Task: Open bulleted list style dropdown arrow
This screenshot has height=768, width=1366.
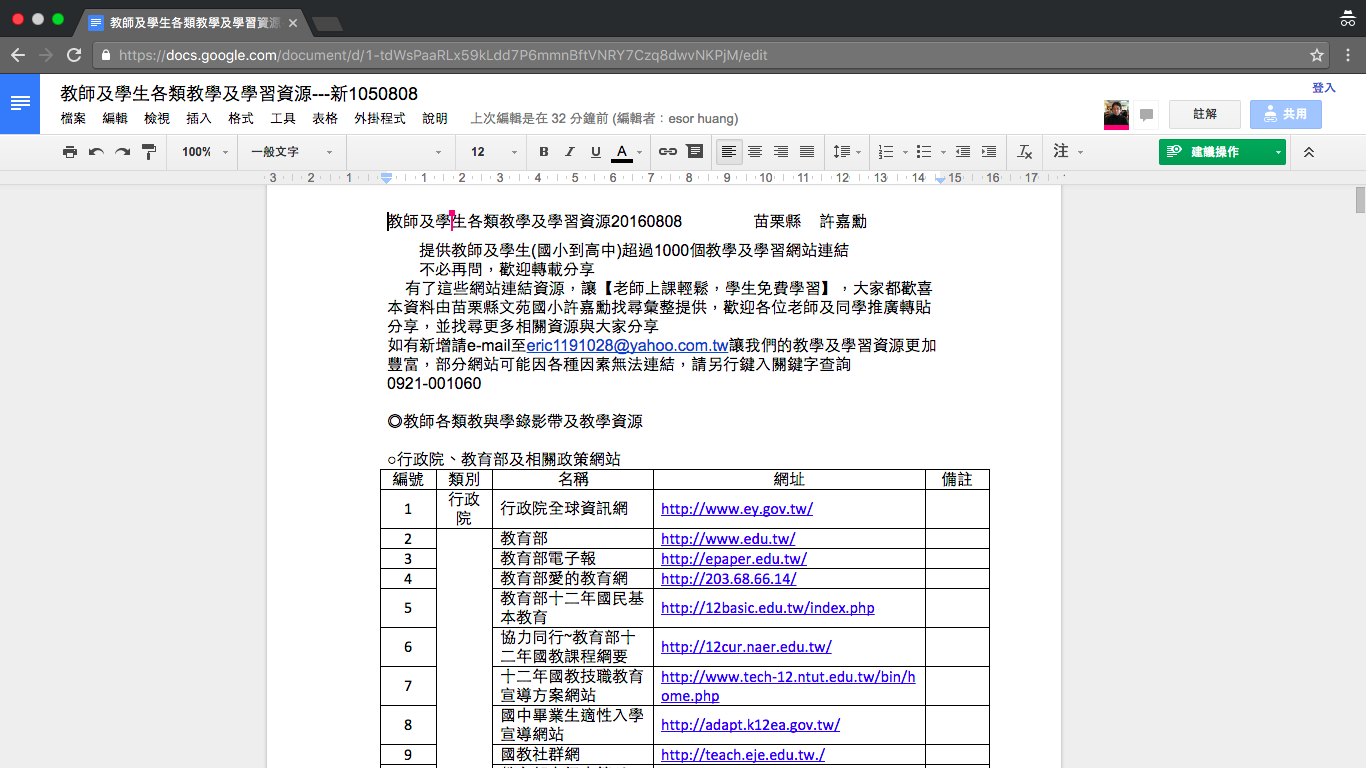Action: pos(943,153)
